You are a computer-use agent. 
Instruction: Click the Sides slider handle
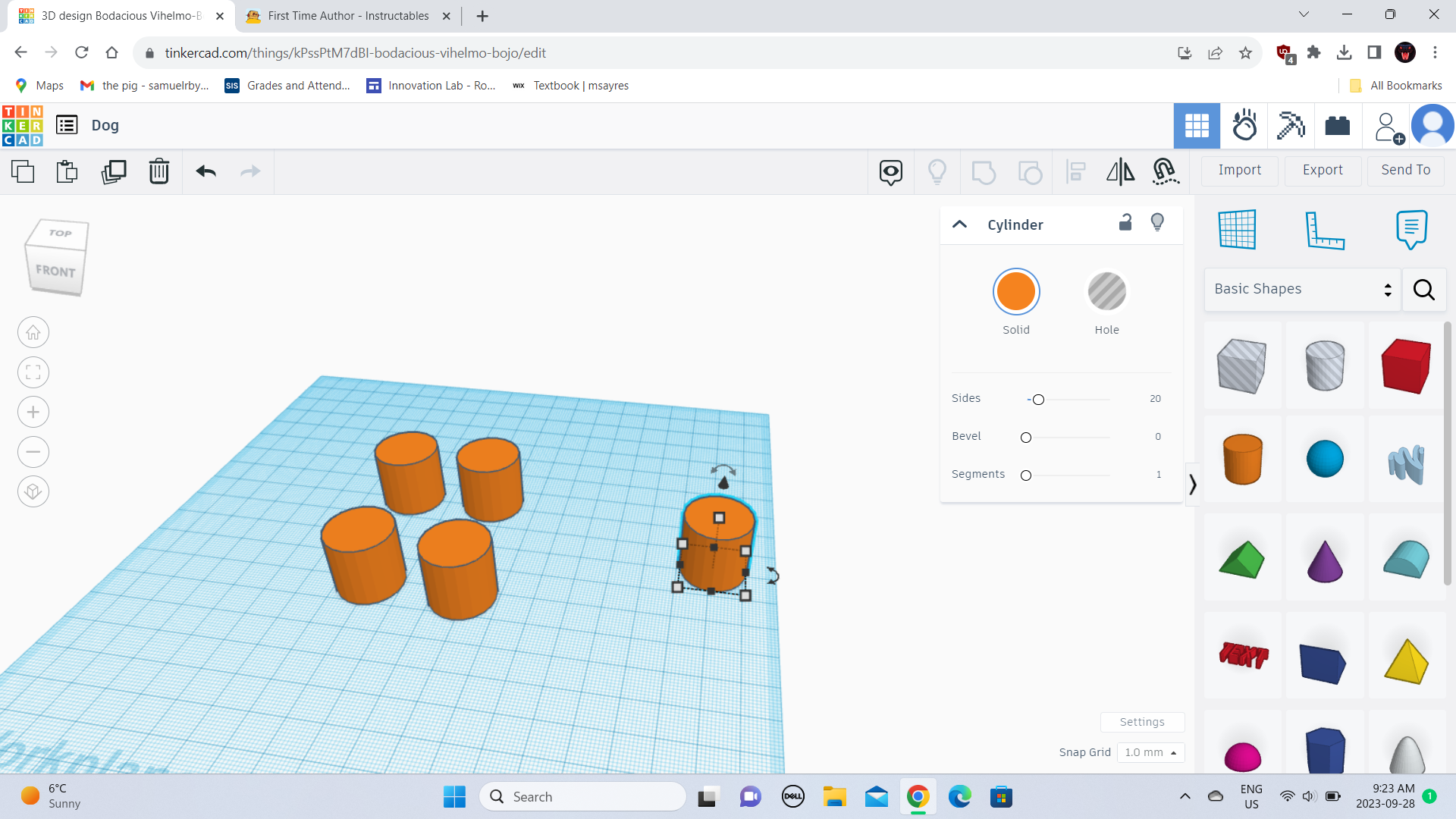pyautogui.click(x=1038, y=400)
